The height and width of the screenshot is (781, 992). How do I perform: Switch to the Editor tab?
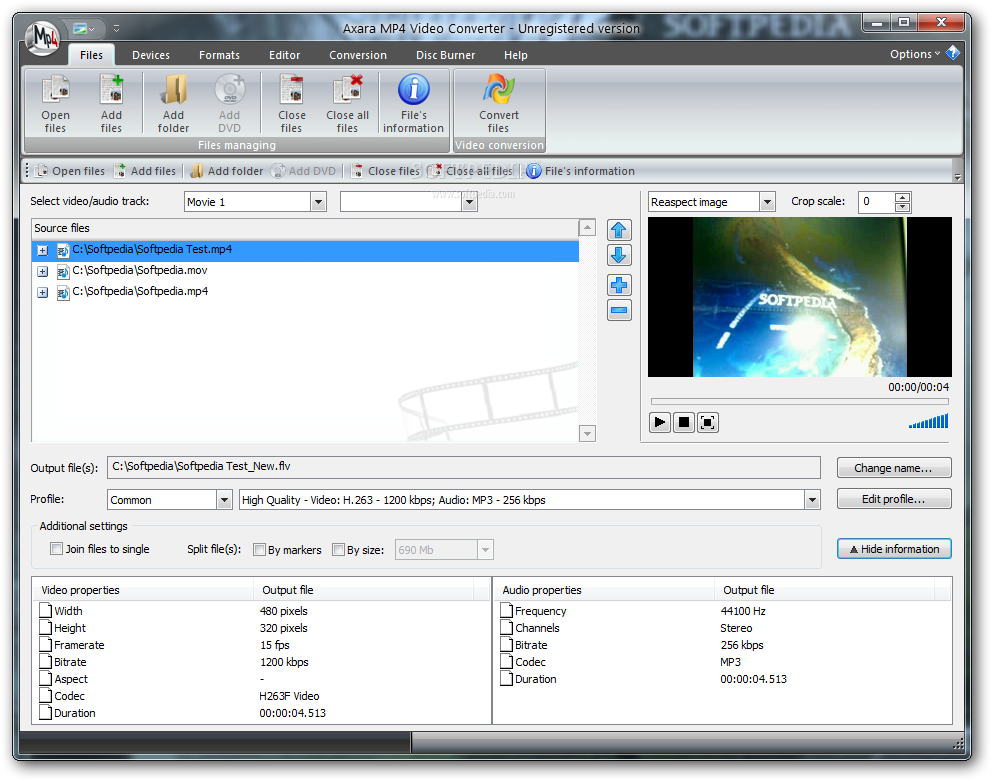[x=284, y=55]
